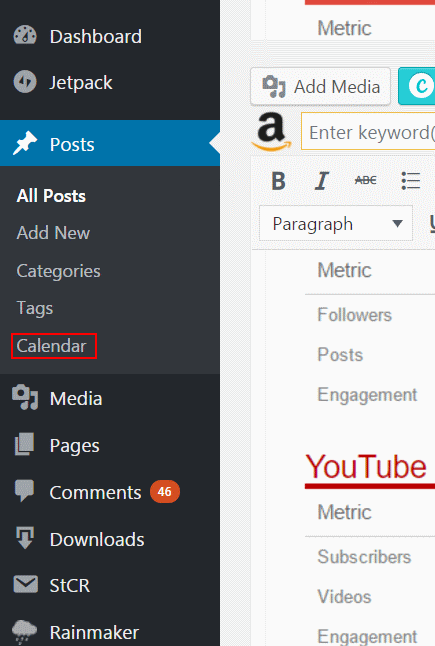Toggle italic formatting in editor
435x646 pixels.
322,181
